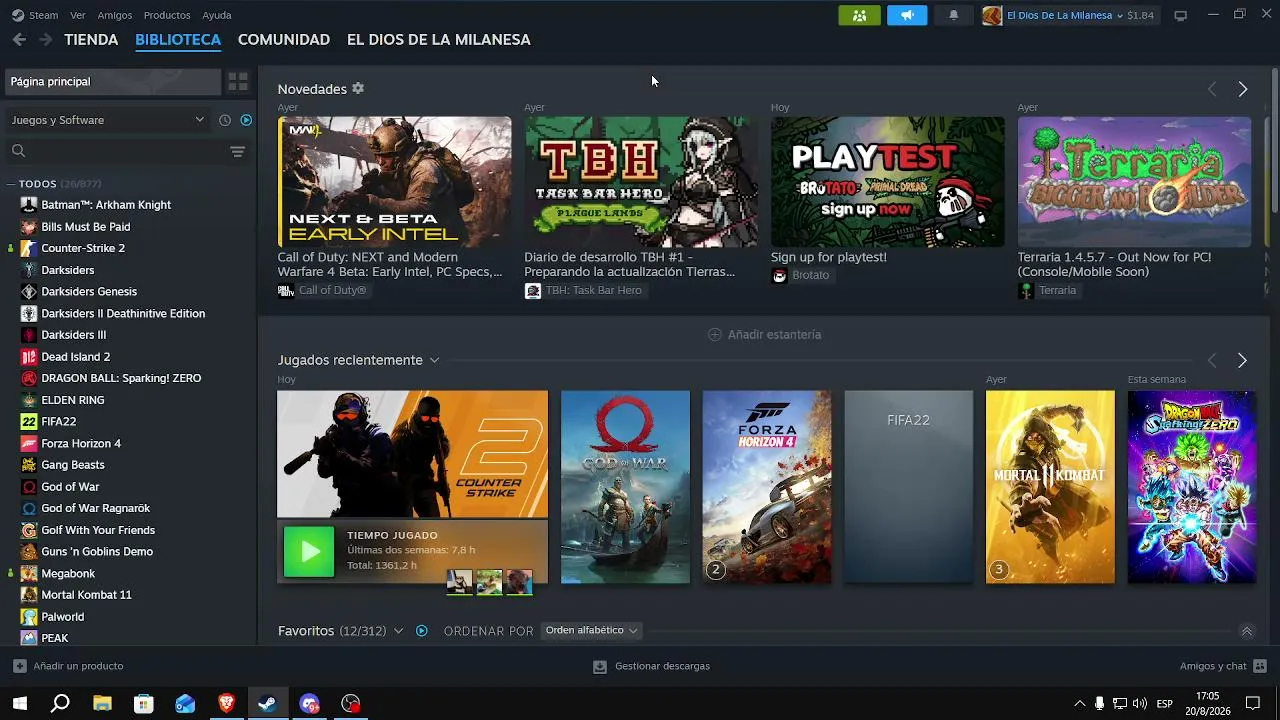Open the Ver menu

click(x=78, y=15)
